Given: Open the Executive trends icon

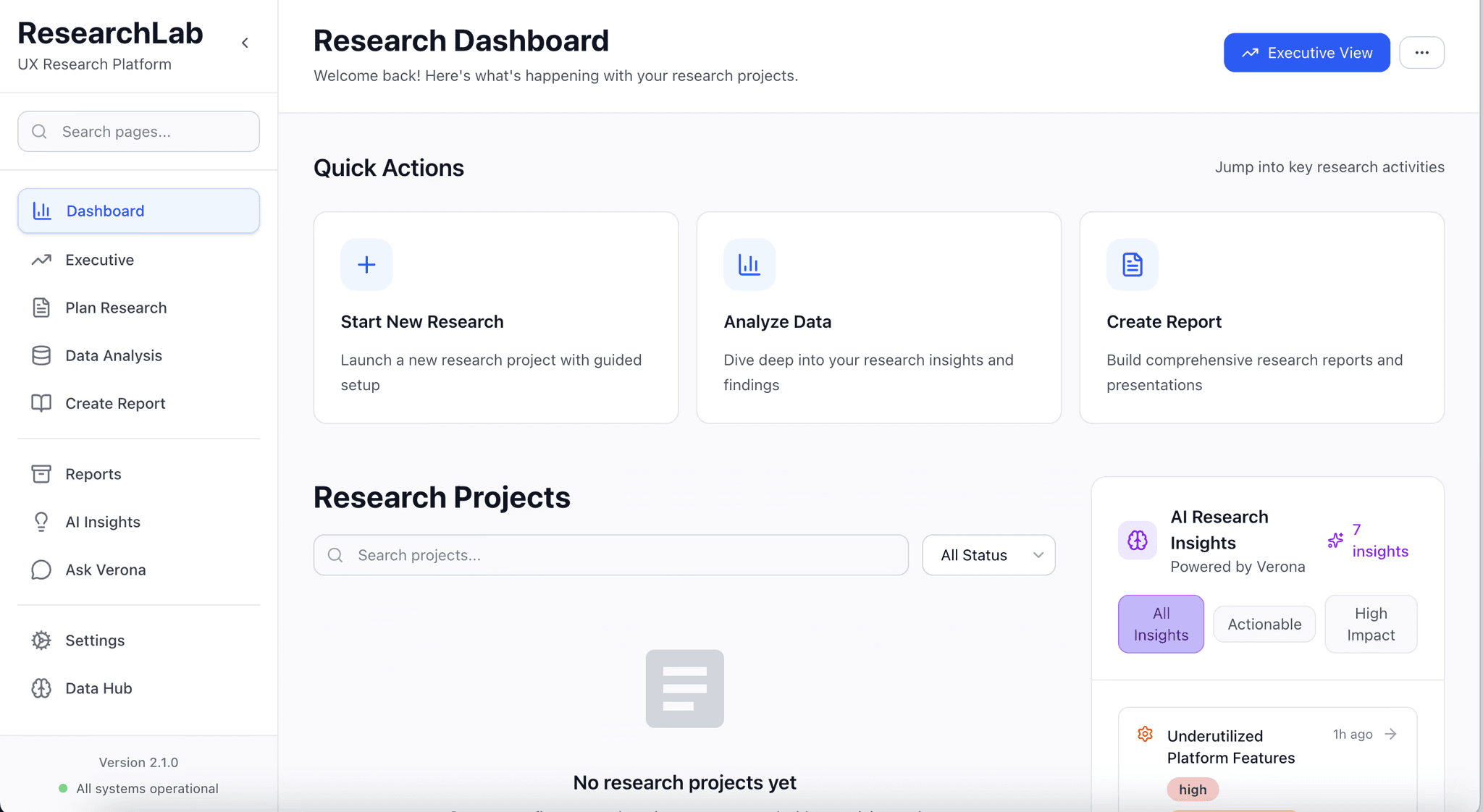Looking at the screenshot, I should click(x=42, y=260).
